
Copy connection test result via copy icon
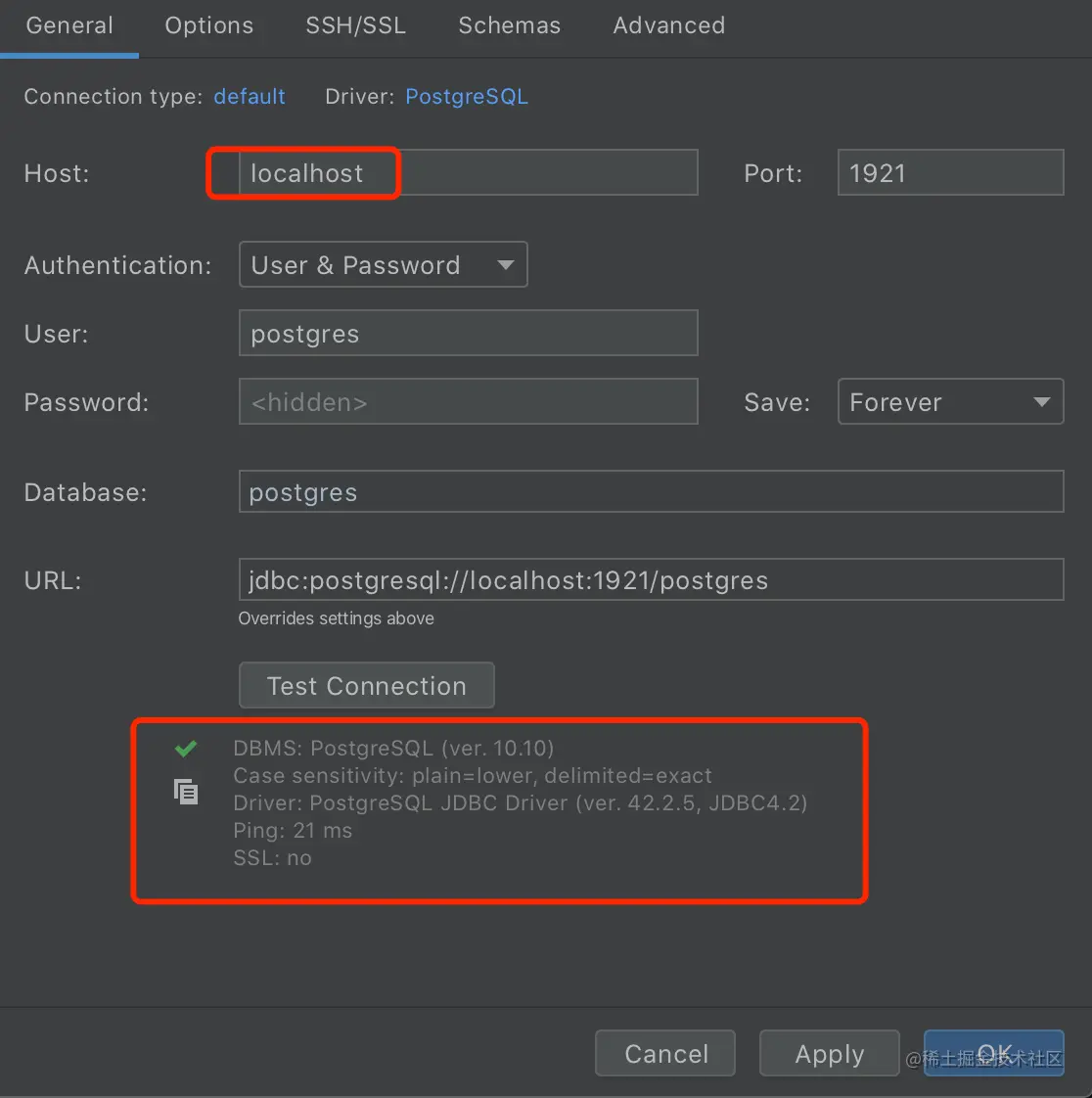point(186,792)
